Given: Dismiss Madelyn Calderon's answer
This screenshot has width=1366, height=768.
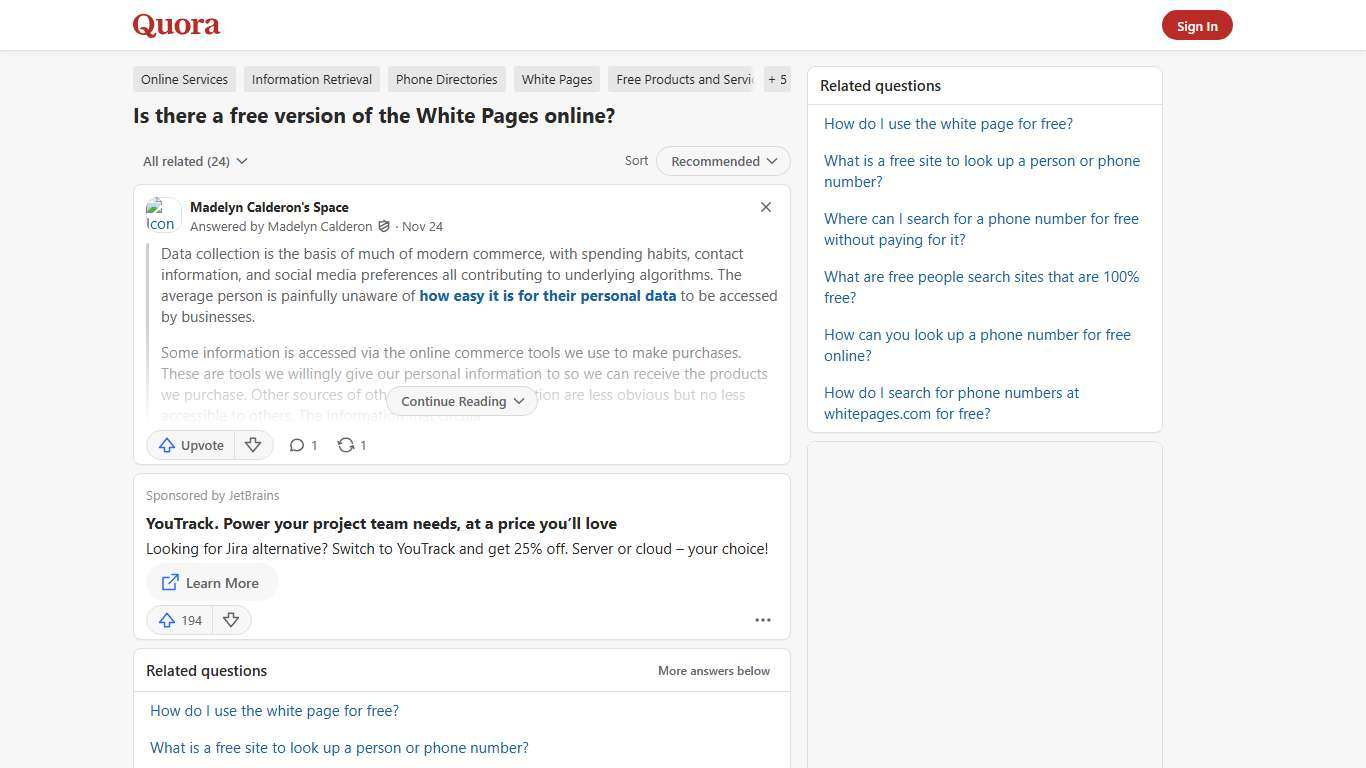Looking at the screenshot, I should pyautogui.click(x=765, y=207).
